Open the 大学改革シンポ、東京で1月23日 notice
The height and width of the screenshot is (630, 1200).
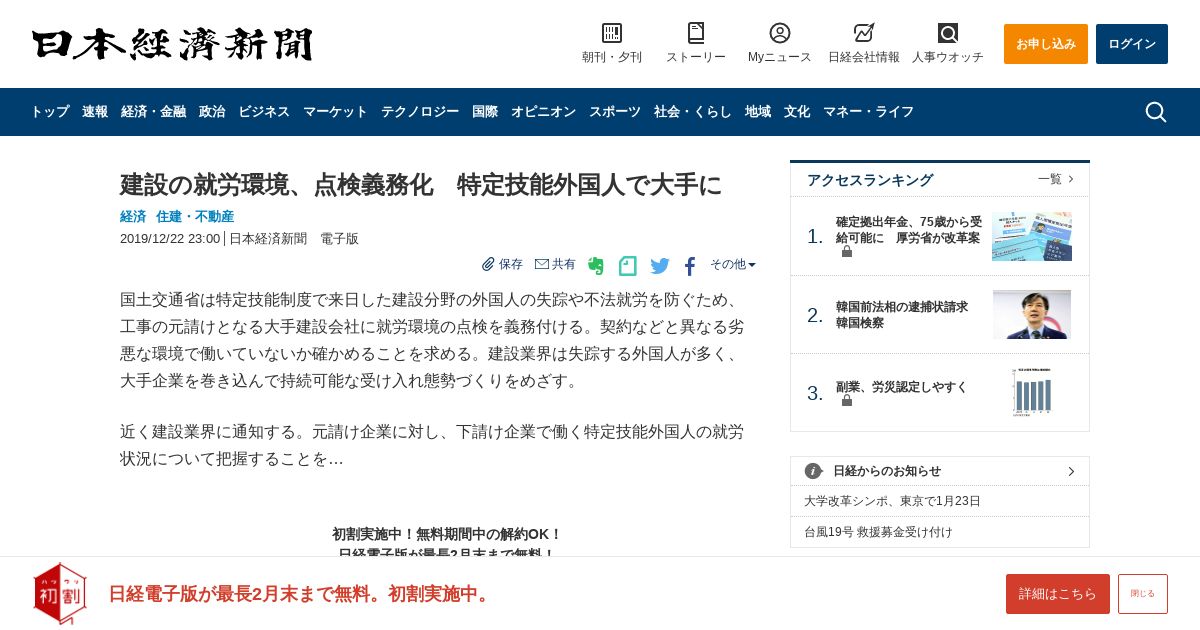click(892, 501)
